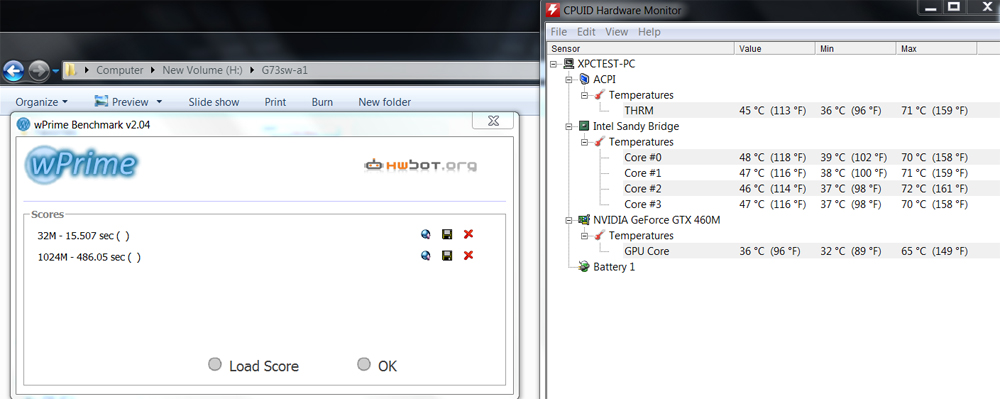The width and height of the screenshot is (1000, 399).
Task: Click the Battery 1 icon
Action: [x=584, y=266]
